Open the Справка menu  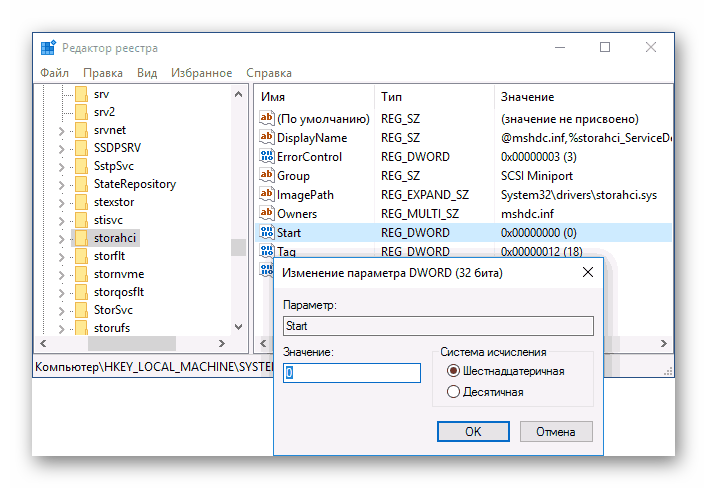click(x=269, y=73)
